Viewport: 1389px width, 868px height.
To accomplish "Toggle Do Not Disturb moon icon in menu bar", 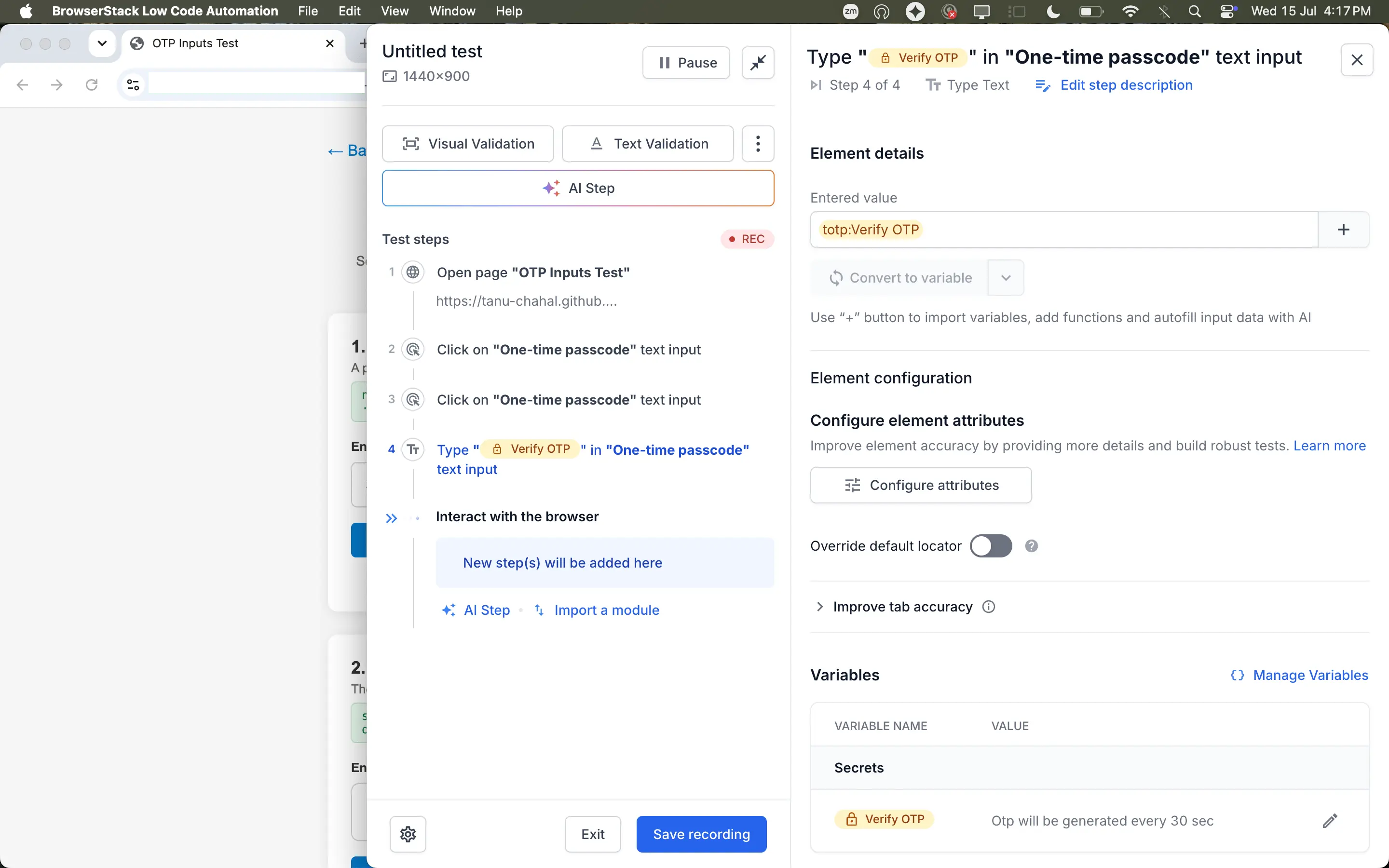I will [x=1053, y=11].
